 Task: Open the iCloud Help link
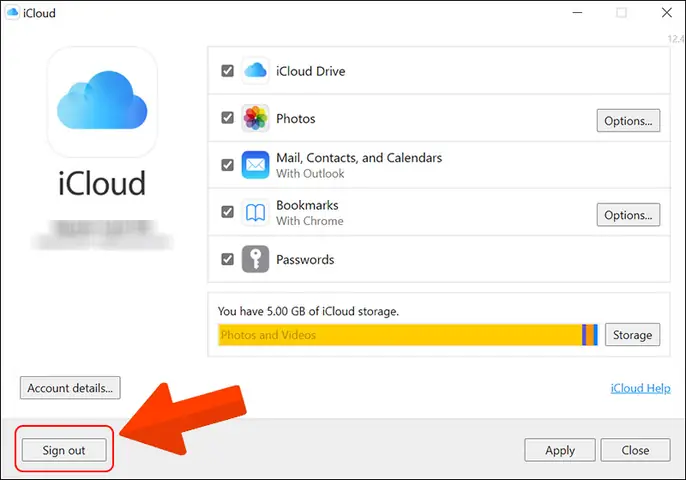tap(640, 388)
